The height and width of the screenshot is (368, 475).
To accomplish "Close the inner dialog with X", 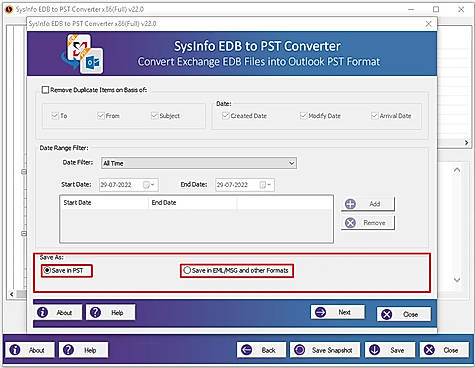I will tap(428, 24).
